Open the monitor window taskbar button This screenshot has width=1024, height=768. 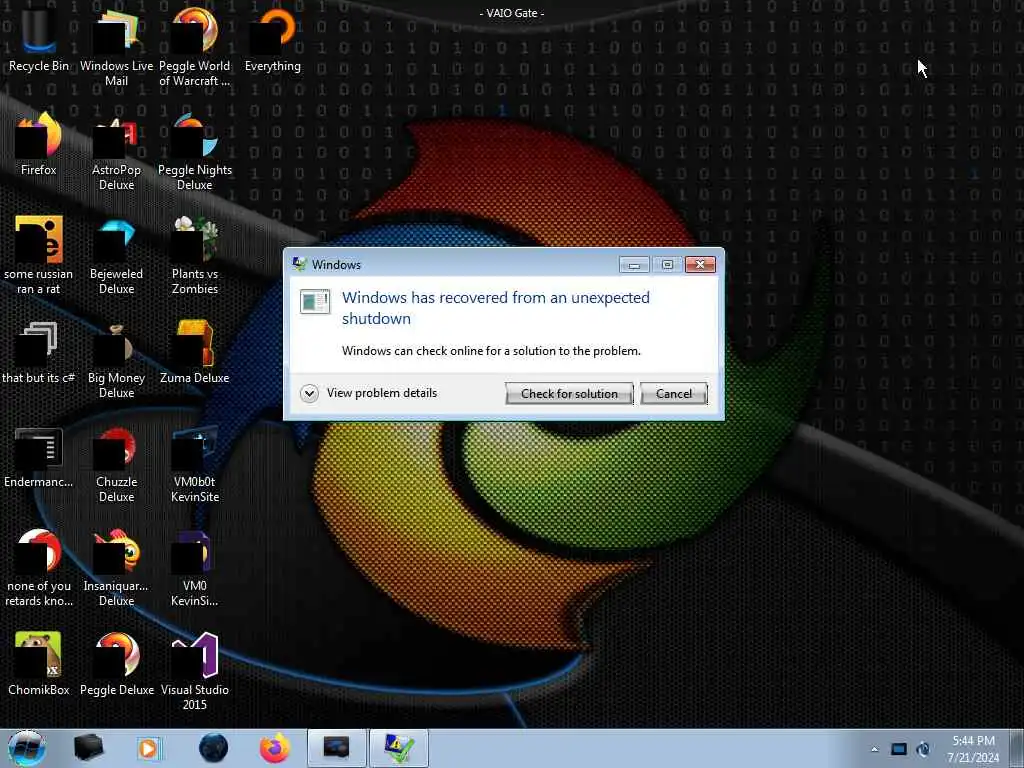point(336,748)
